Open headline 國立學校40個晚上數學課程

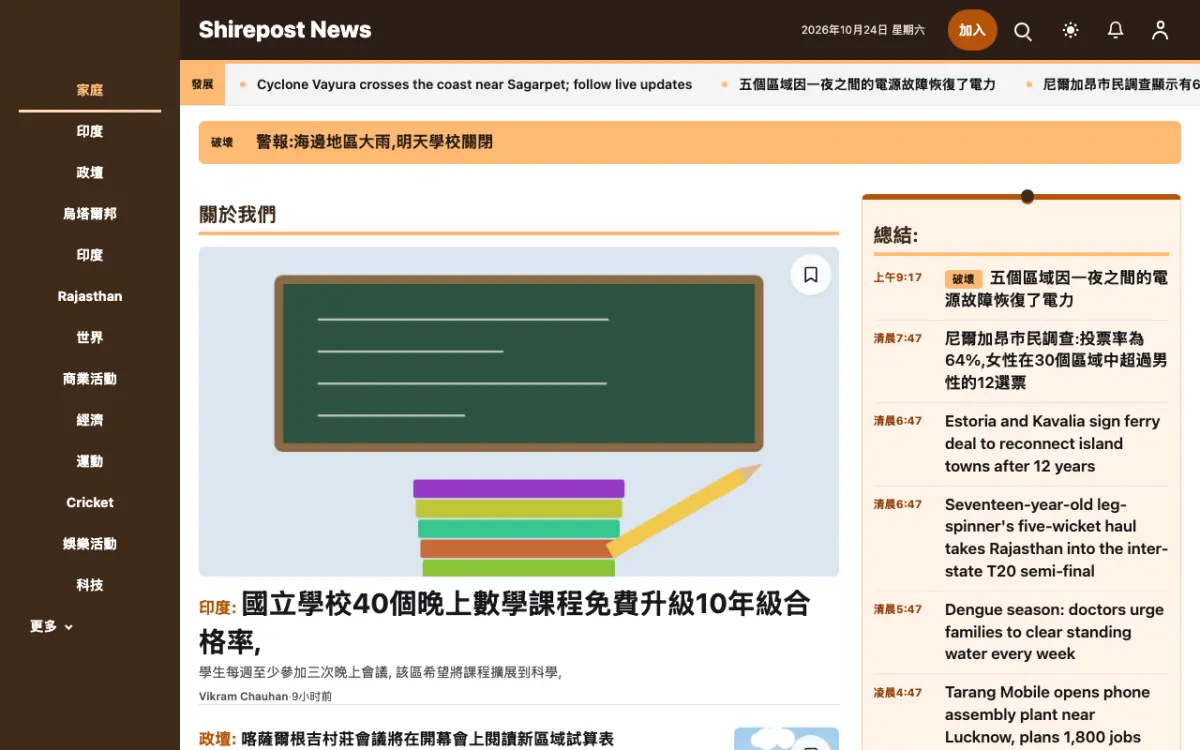click(504, 622)
